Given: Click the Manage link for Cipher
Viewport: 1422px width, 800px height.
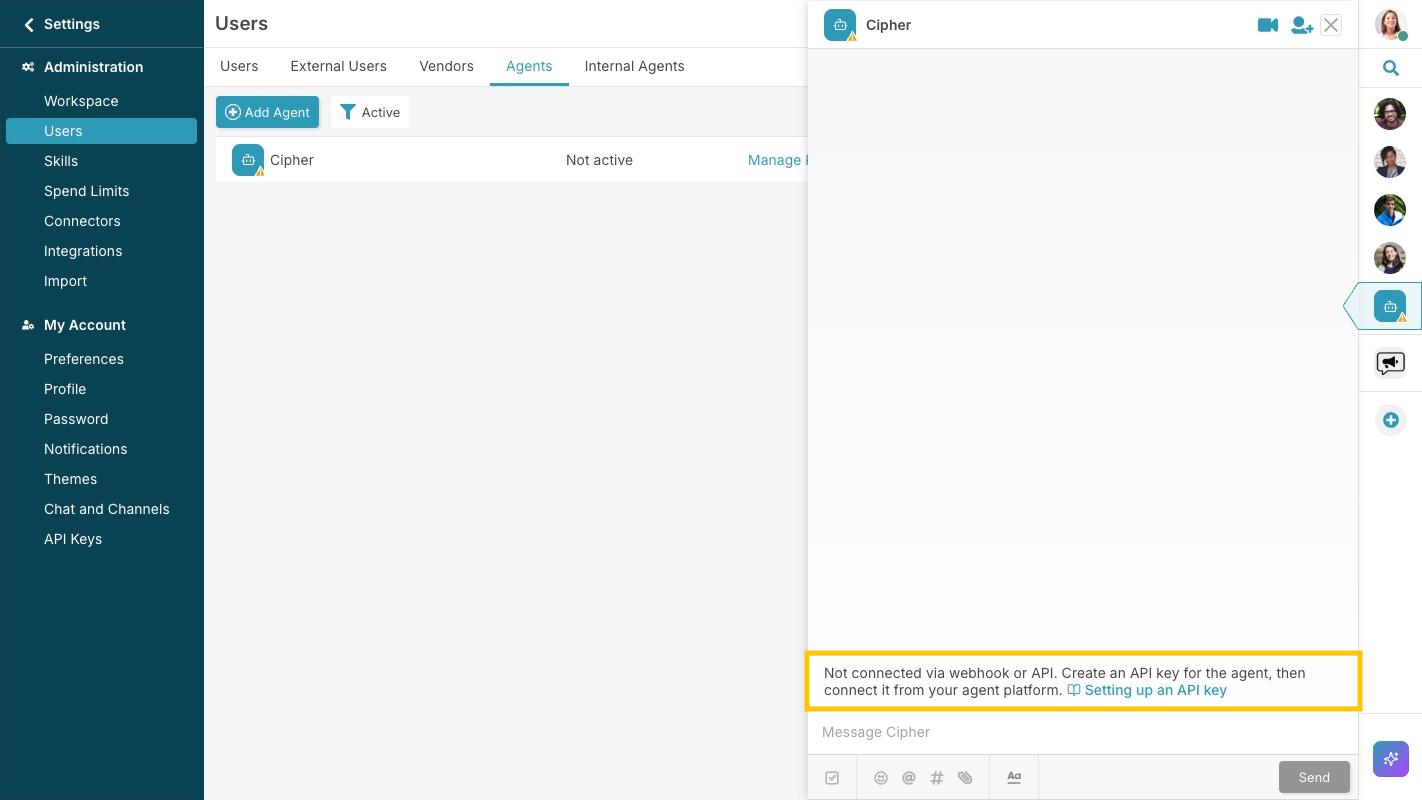Looking at the screenshot, I should coord(776,160).
